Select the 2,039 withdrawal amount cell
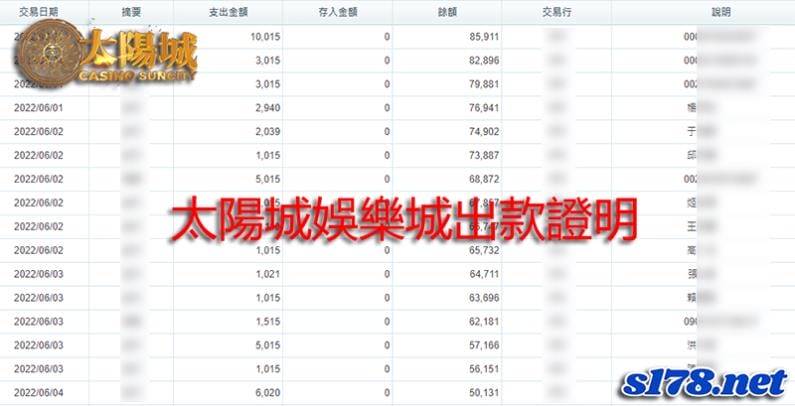Screen dimensions: 795x406 (268, 132)
